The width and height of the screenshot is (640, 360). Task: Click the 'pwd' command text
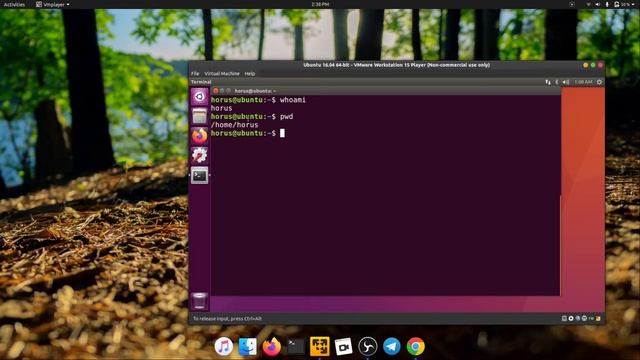[287, 116]
